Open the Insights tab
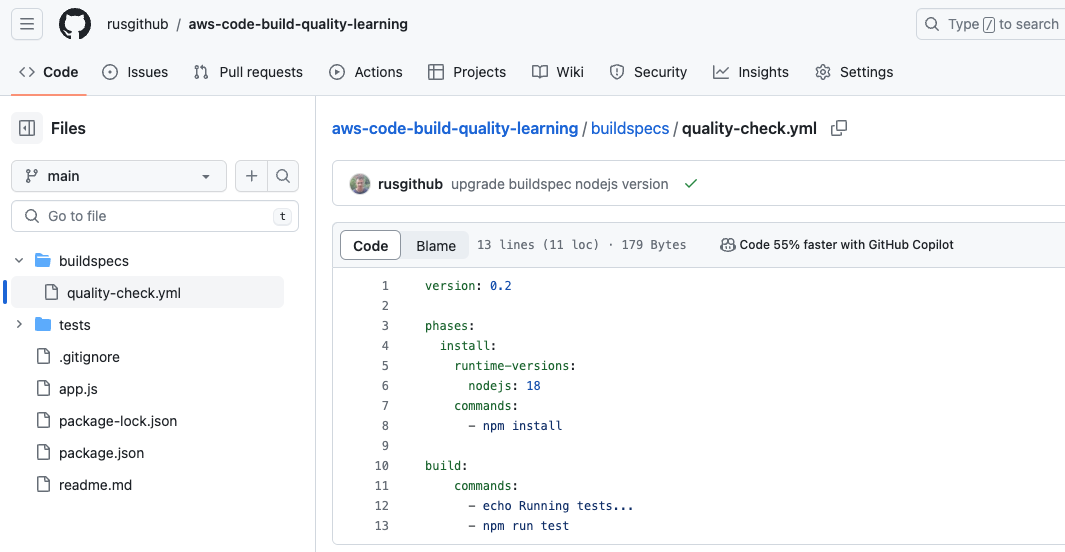1065x552 pixels. 751,72
